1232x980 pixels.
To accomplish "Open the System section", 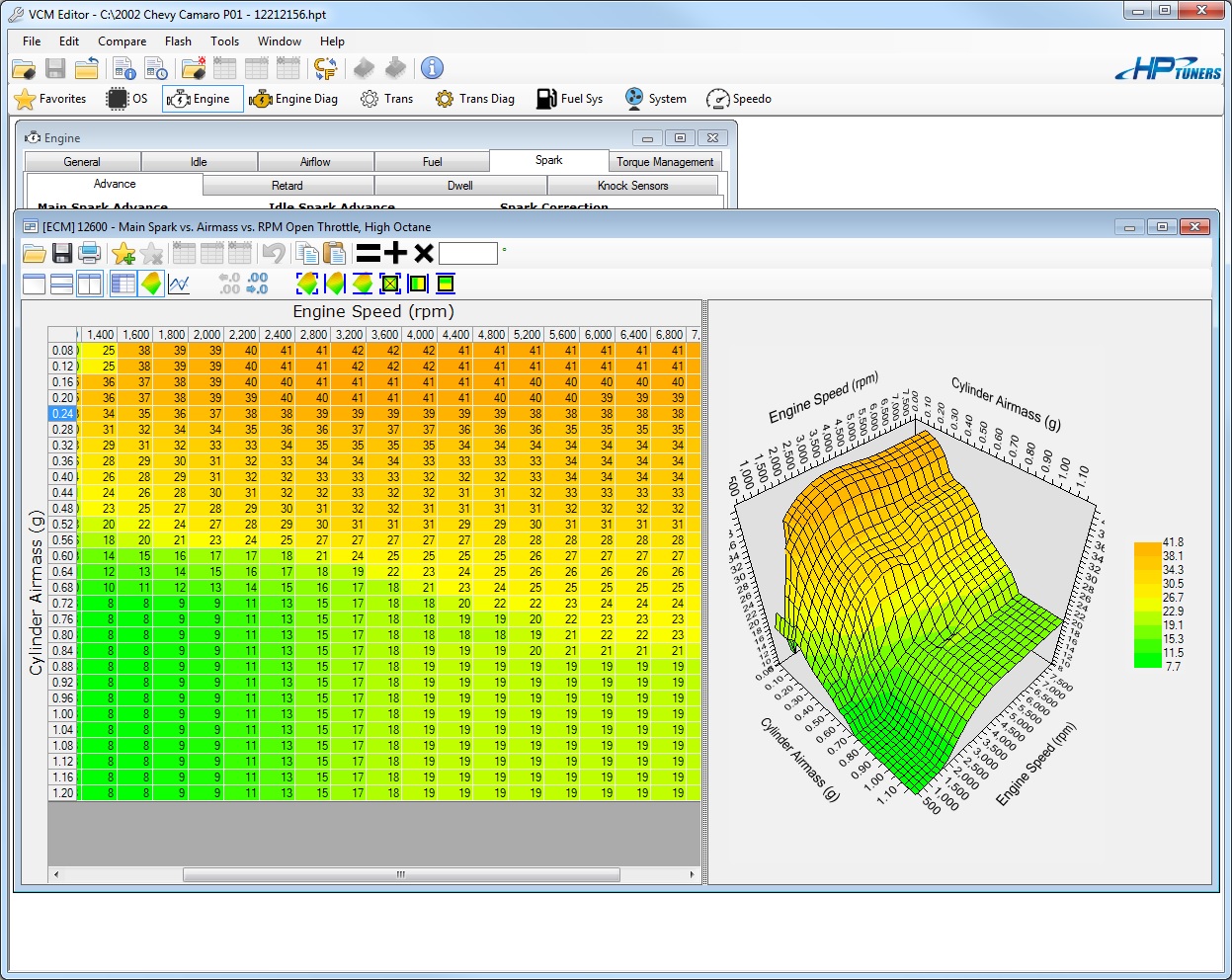I will coord(655,99).
